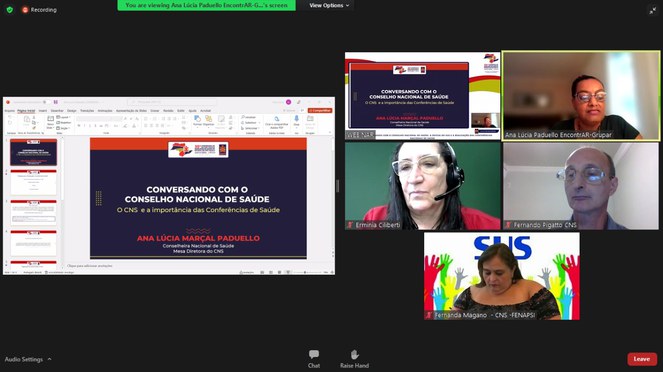Viewport: 663px width, 372px height.
Task: Click muted mic icon beside Fernando Pigatto
Action: (508, 225)
